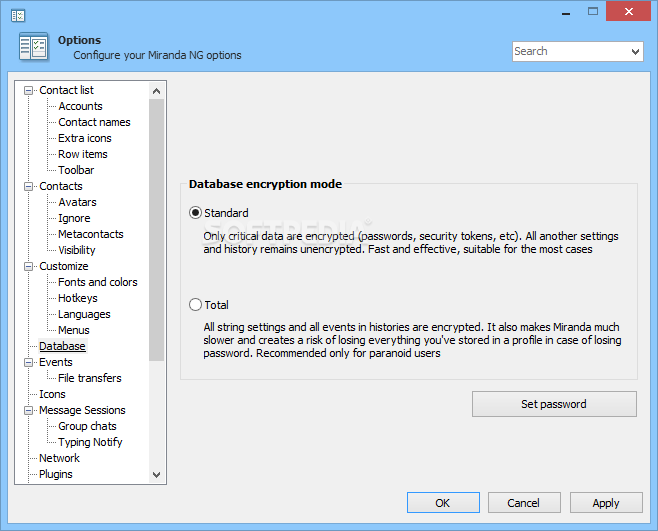This screenshot has width=658, height=531.
Task: Maximize the Options window
Action: 593,11
